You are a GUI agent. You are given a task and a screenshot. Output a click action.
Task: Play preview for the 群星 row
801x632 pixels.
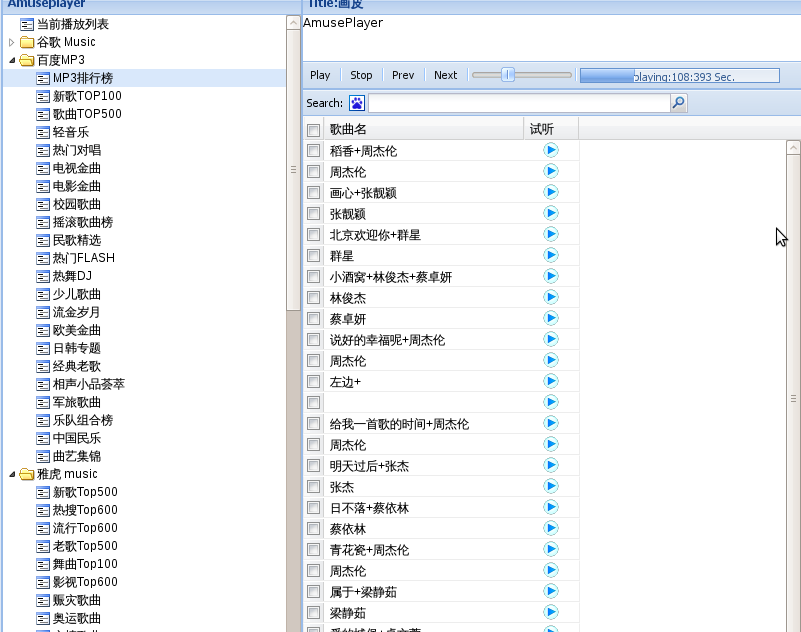point(551,255)
